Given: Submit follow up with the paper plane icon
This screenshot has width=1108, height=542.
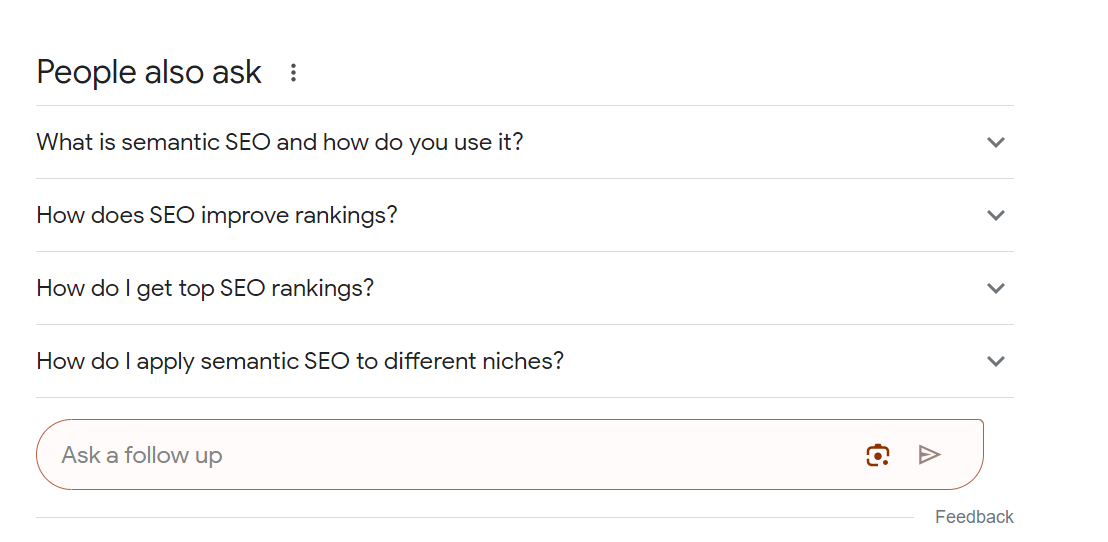Looking at the screenshot, I should click(x=929, y=454).
